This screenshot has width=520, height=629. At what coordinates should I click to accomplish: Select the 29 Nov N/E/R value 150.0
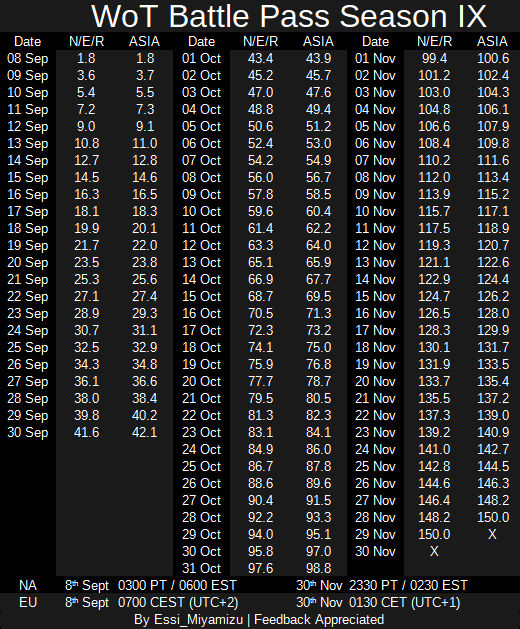(434, 534)
